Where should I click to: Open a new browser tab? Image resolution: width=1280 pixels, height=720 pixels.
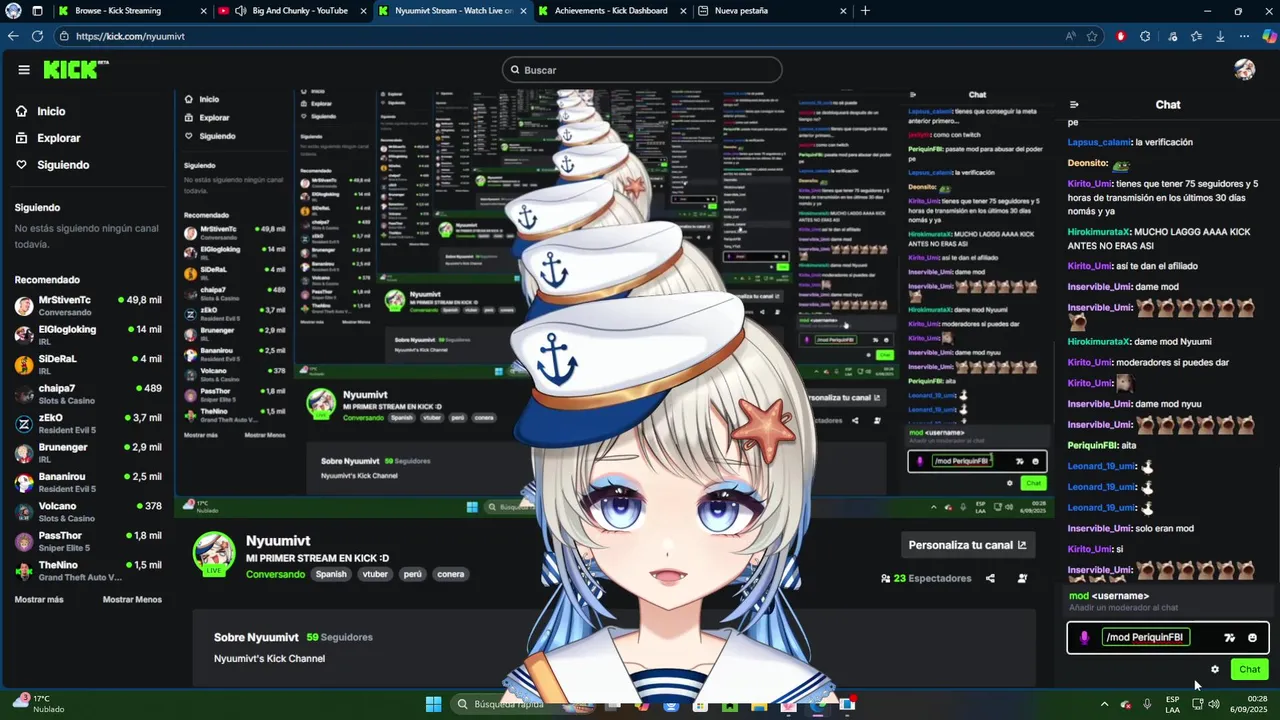[x=865, y=11]
